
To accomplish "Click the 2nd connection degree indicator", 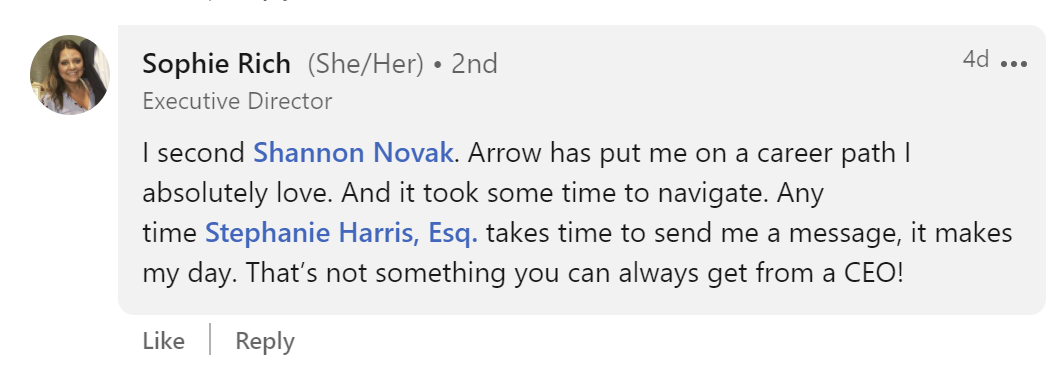I will coord(475,64).
